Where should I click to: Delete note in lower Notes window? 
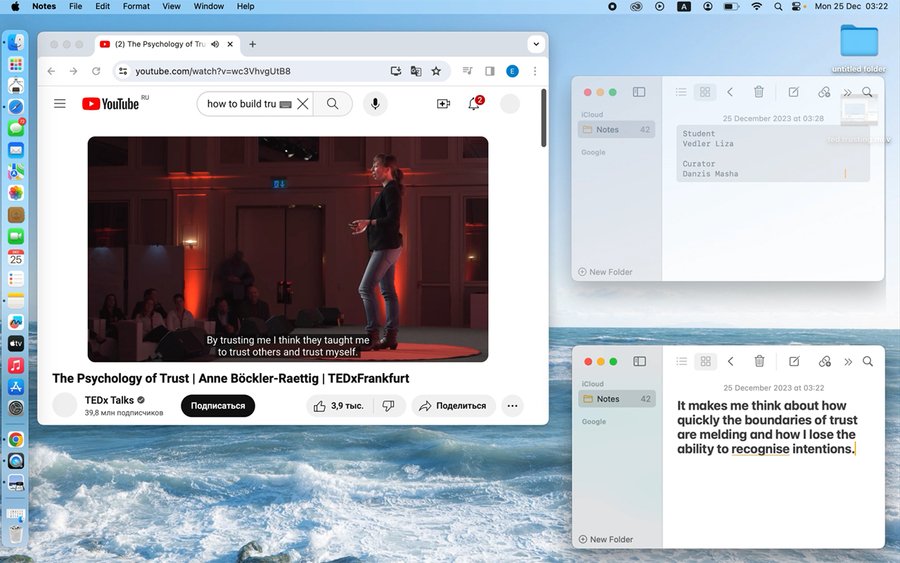click(759, 361)
